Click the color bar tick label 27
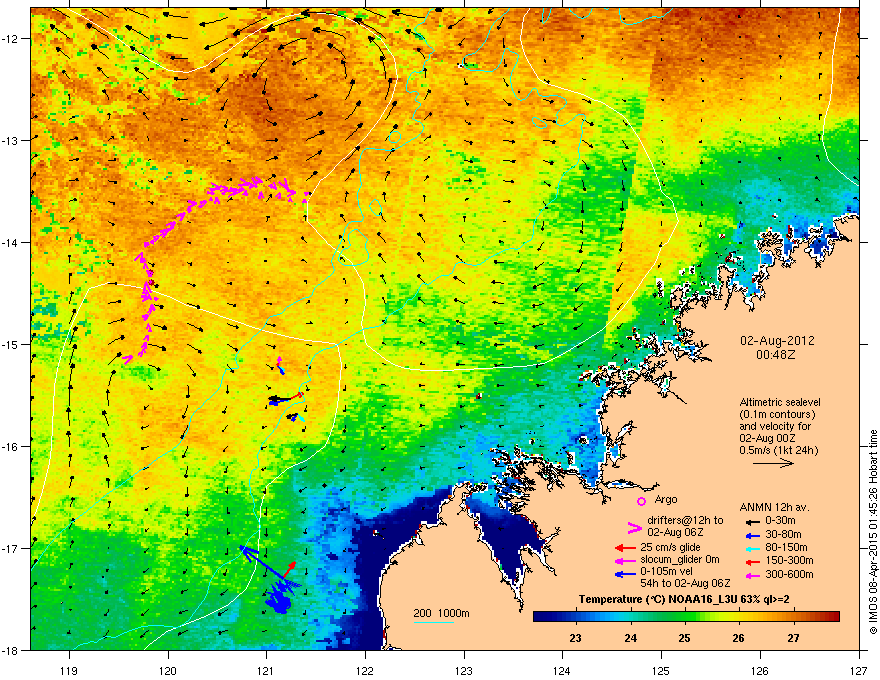This screenshot has height=680, width=880. [x=793, y=638]
